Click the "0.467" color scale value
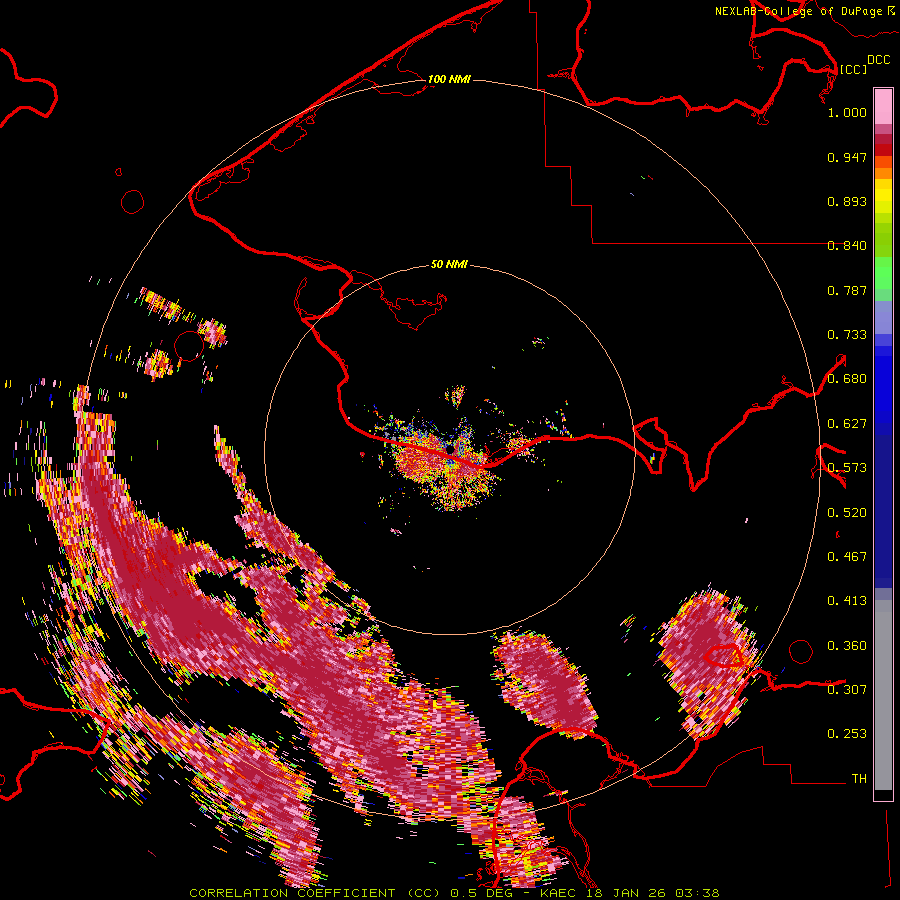Screen dimensions: 900x900 point(847,557)
